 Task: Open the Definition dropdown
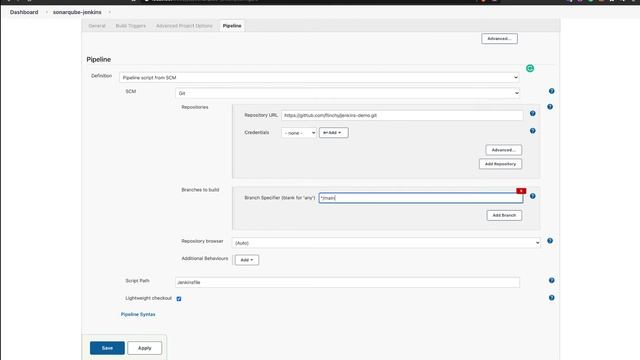[x=319, y=78]
